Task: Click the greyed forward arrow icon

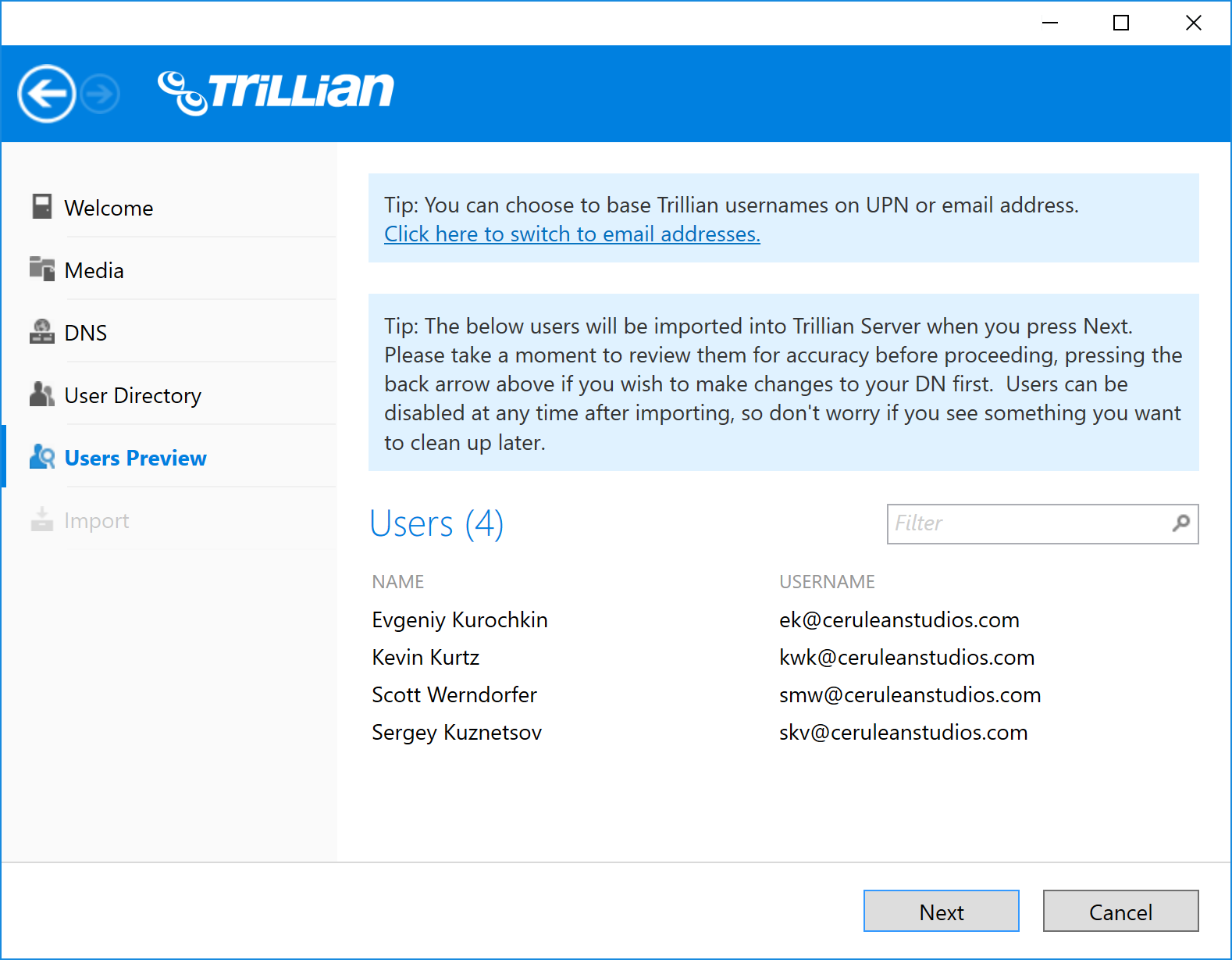Action: (x=101, y=95)
